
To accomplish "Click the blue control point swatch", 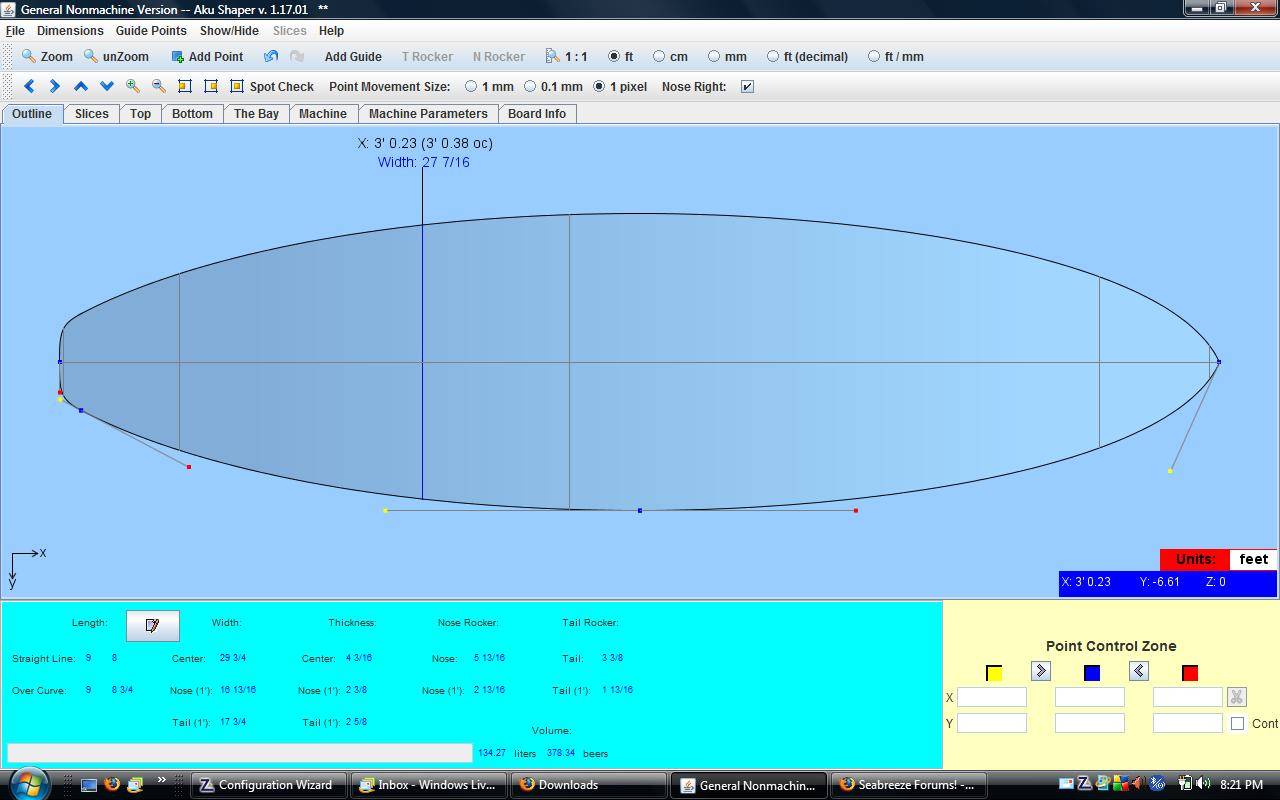I will [1092, 673].
